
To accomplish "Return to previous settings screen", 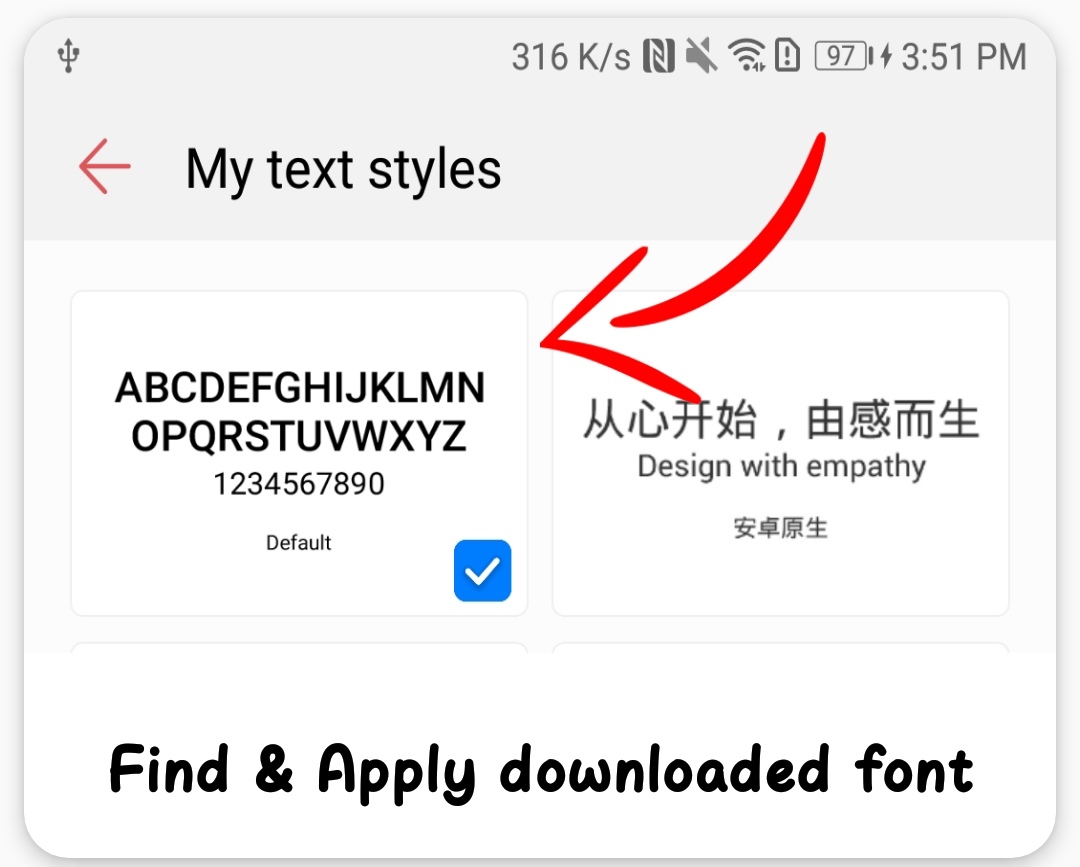I will click(x=103, y=168).
